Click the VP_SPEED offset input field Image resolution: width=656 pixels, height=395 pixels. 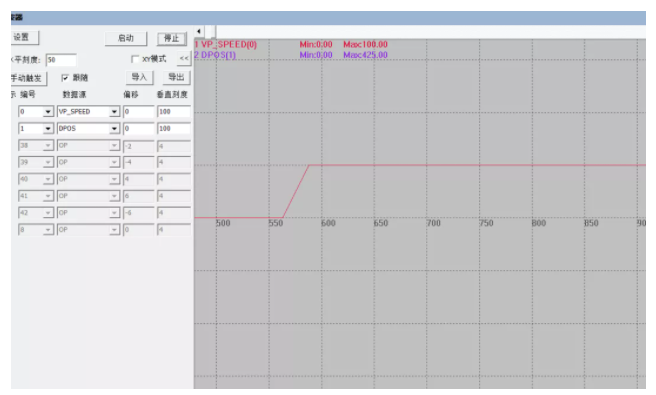pos(139,112)
